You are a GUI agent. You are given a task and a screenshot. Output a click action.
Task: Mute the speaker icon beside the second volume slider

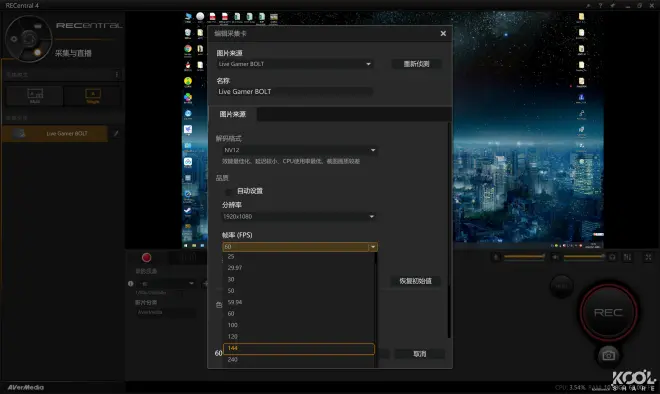[x=556, y=256]
